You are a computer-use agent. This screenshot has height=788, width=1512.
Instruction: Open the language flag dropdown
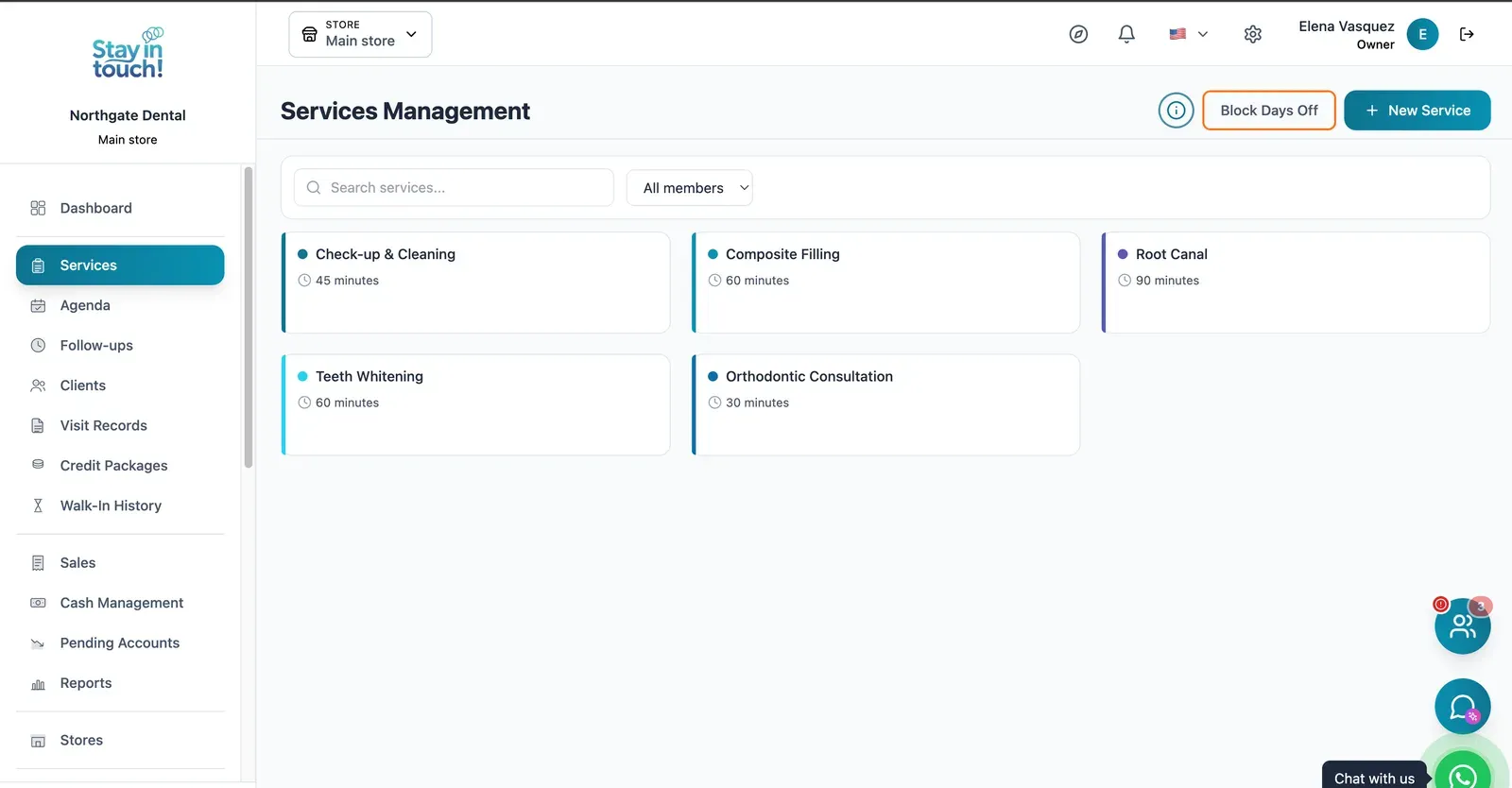point(1189,34)
